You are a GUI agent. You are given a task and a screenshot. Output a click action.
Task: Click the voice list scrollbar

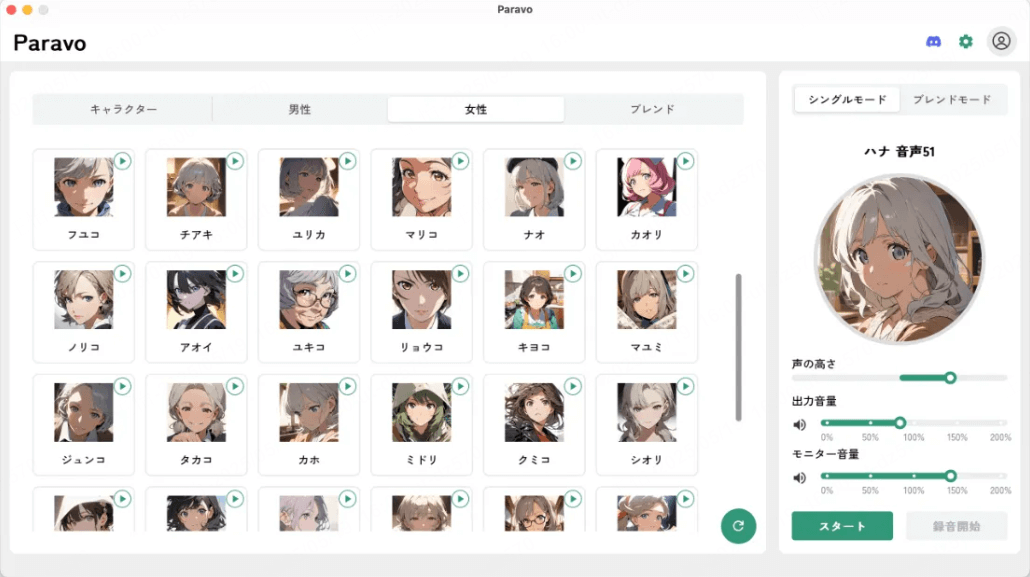point(738,347)
